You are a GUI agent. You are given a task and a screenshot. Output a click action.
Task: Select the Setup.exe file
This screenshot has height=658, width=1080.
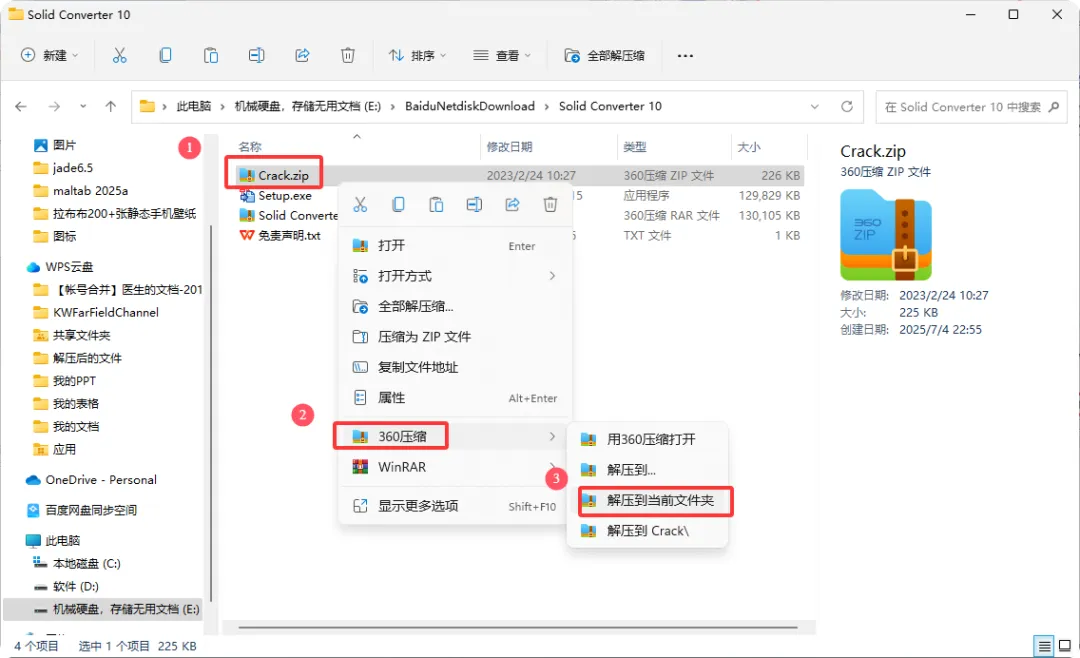(x=284, y=196)
